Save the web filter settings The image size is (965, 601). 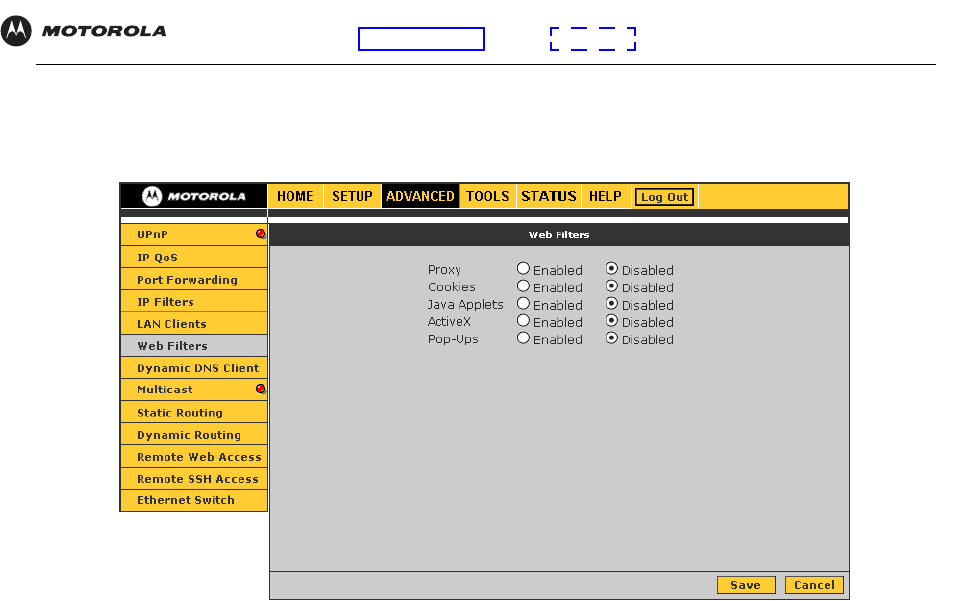tap(746, 585)
